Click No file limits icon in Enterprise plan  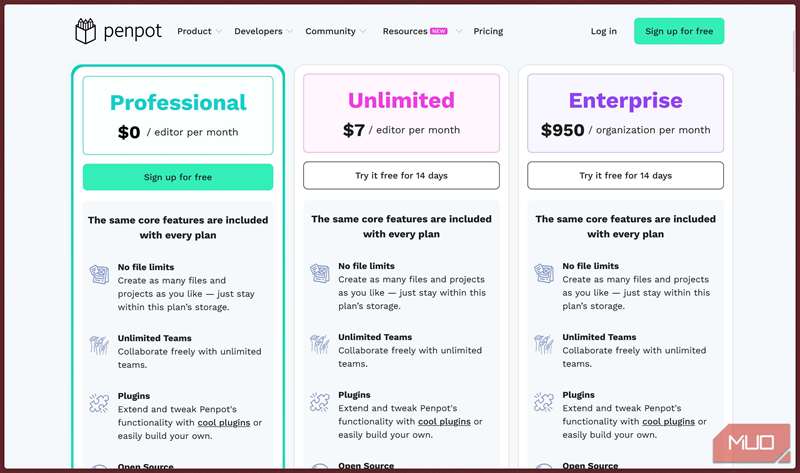[543, 272]
